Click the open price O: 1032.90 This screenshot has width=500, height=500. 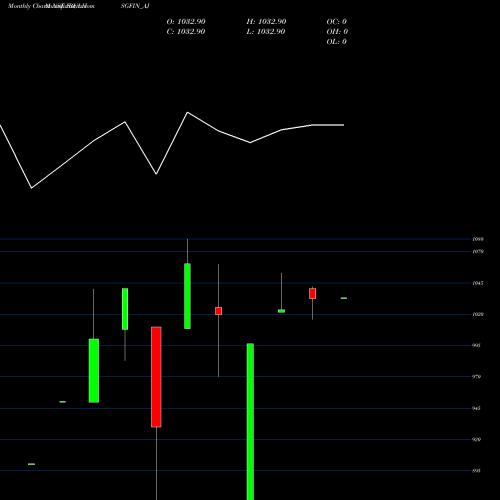[x=186, y=21]
